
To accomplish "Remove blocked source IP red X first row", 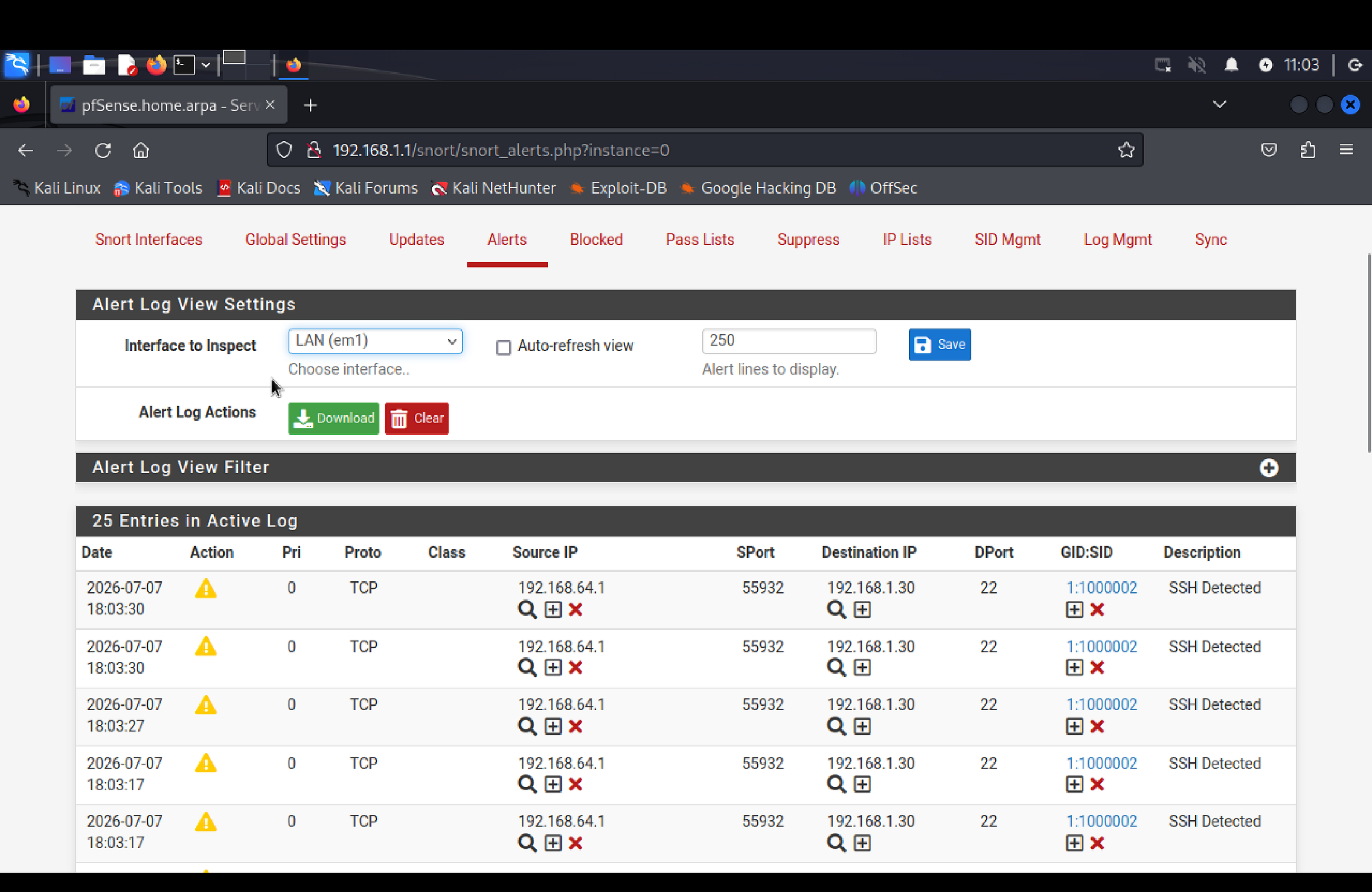I will [575, 610].
